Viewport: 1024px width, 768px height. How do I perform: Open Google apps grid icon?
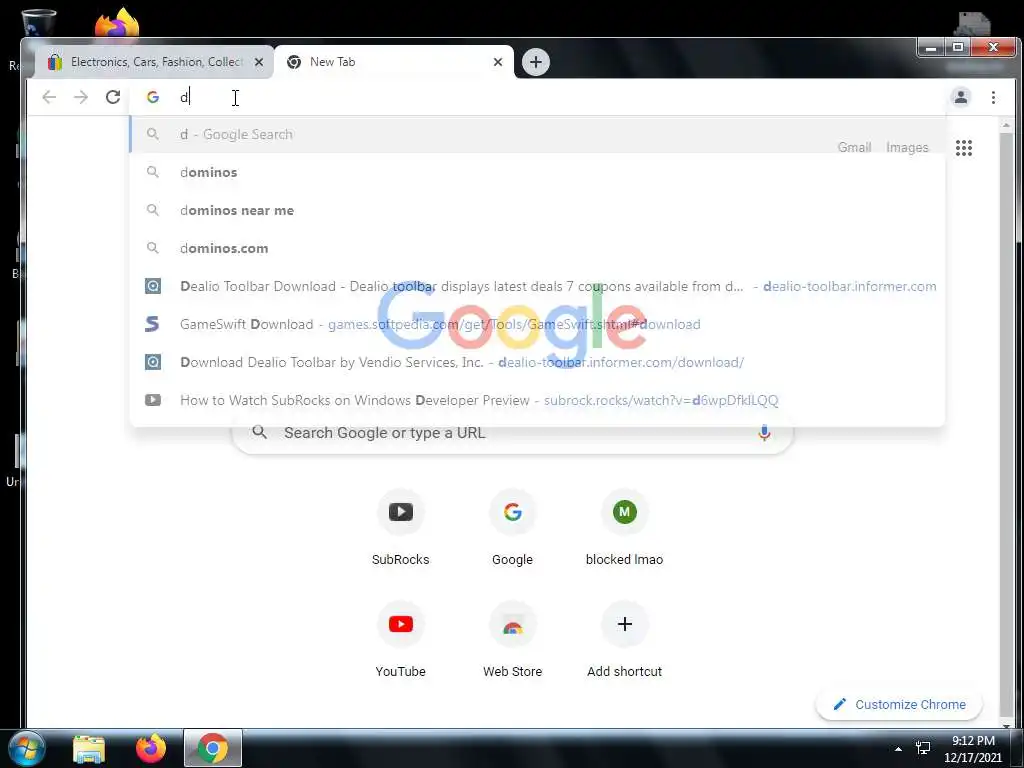point(964,148)
